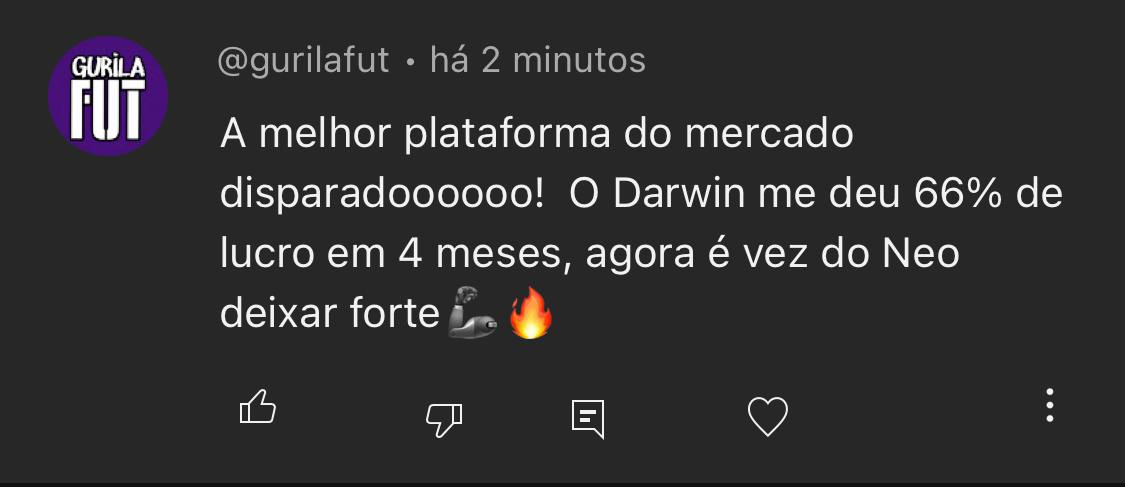Select the mechanical arm emoji
Screen dimensions: 1125x487
pos(472,313)
